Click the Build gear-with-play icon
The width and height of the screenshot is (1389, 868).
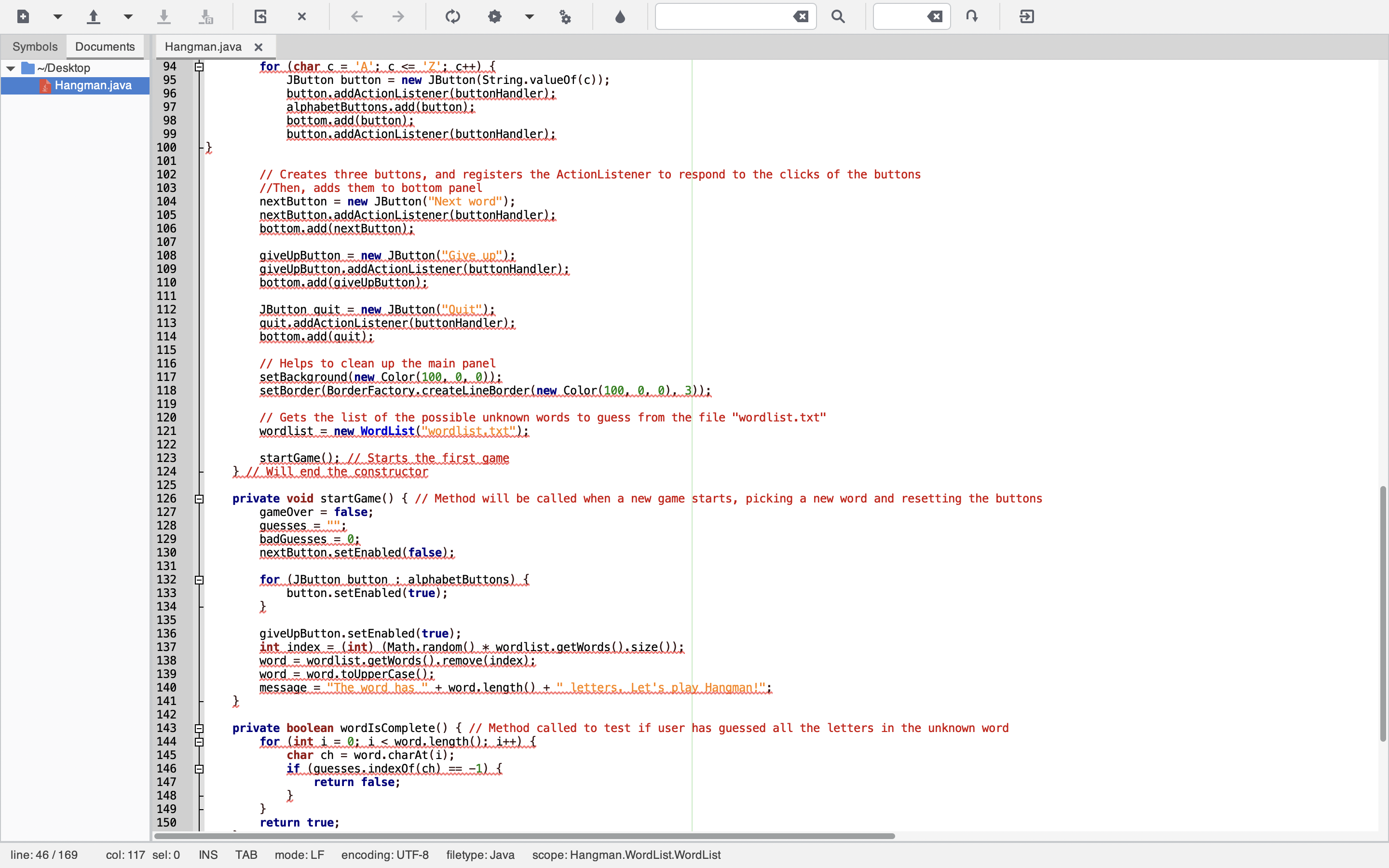[x=495, y=17]
